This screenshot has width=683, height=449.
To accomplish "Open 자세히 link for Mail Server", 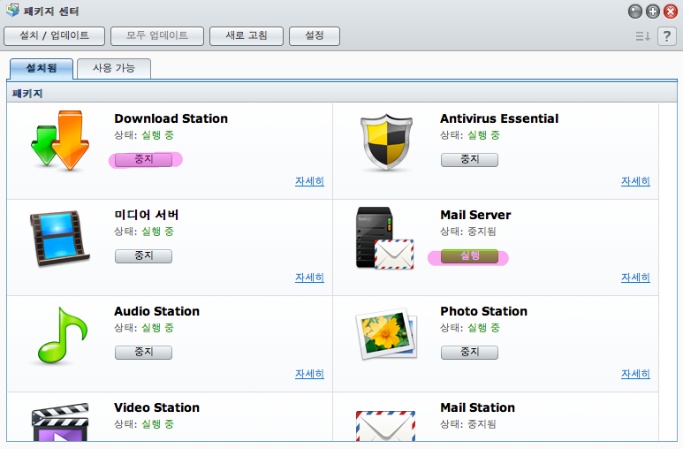I will [636, 277].
